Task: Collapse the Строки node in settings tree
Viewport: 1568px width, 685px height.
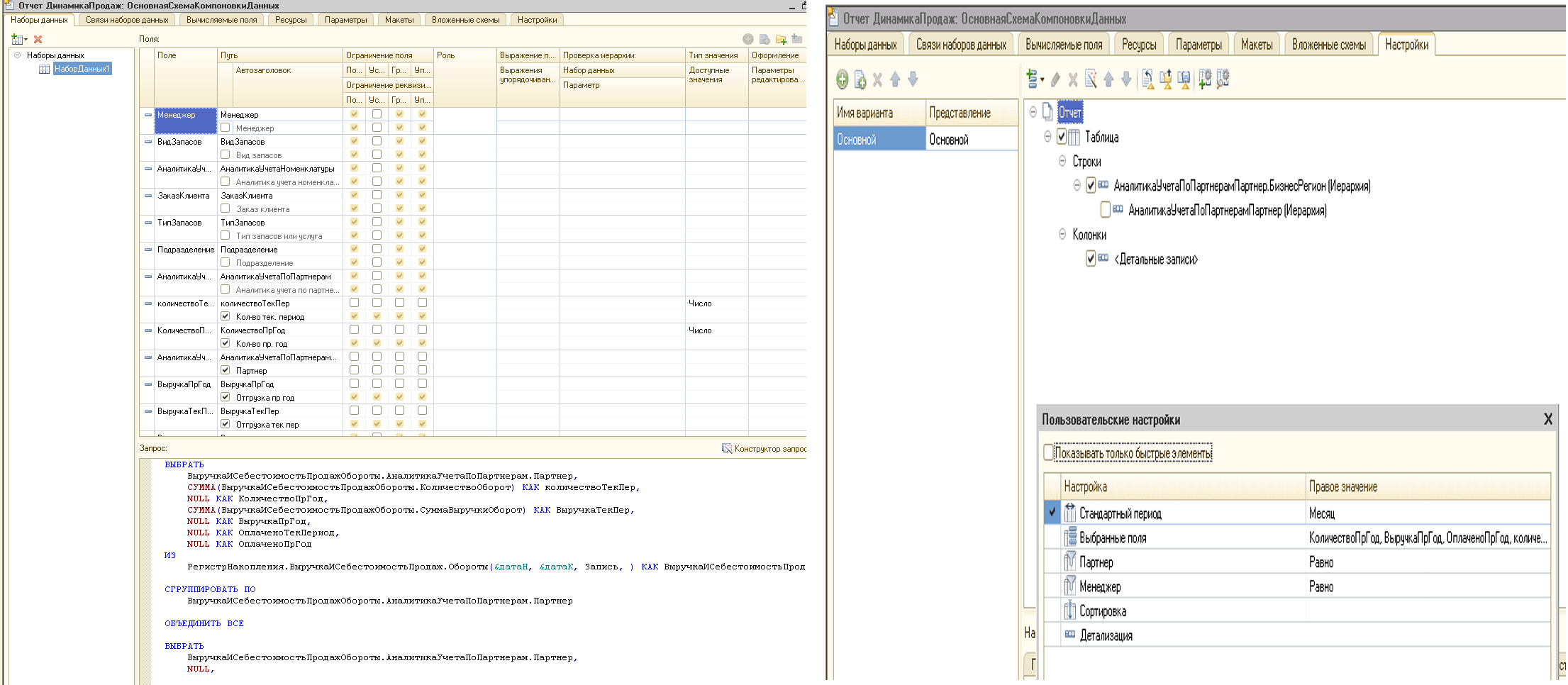Action: click(1062, 161)
